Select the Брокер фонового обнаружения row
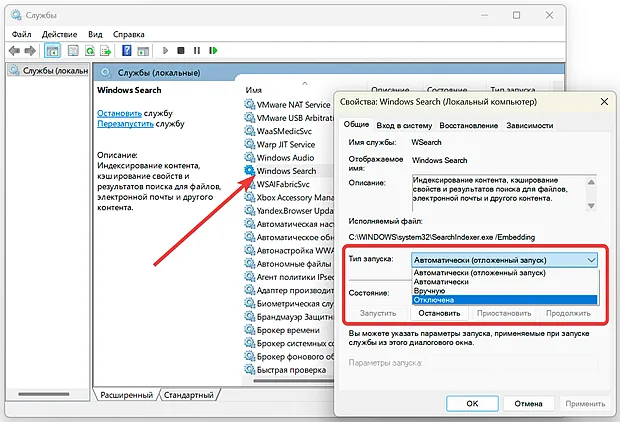The image size is (620, 422). pos(289,356)
